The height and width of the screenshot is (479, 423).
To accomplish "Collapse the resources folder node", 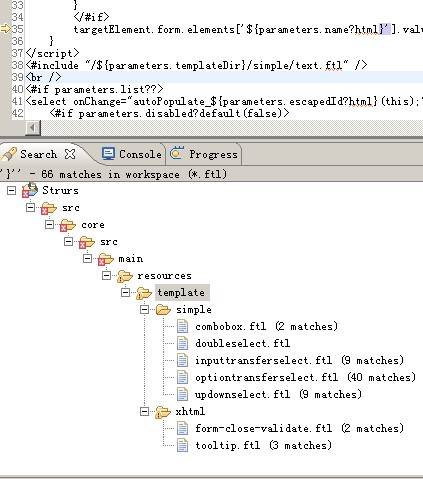I will (106, 276).
